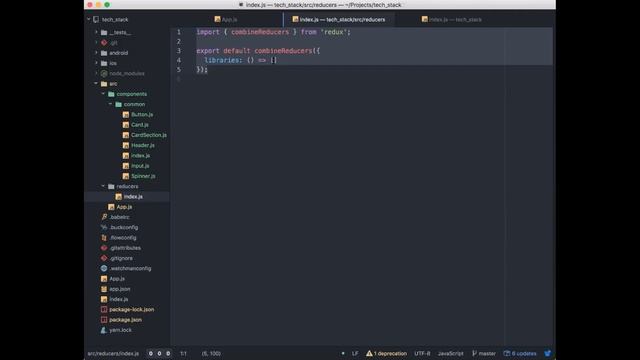Open index.js in the reducers folder
The height and width of the screenshot is (360, 640).
click(133, 197)
